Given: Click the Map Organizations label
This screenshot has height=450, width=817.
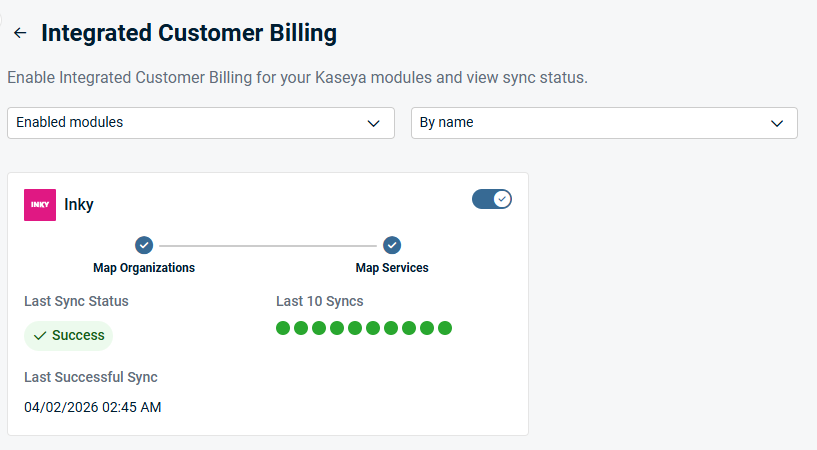Looking at the screenshot, I should tap(144, 268).
